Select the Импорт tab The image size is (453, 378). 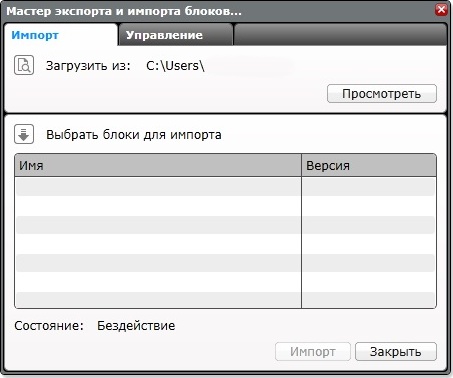[x=61, y=35]
